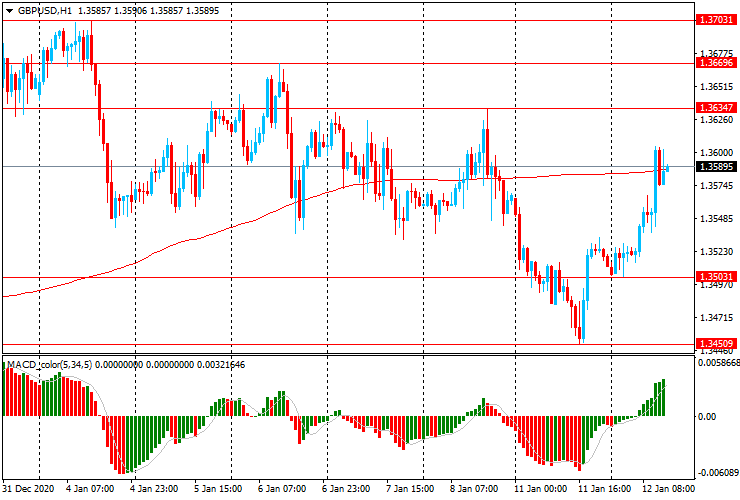This screenshot has width=740, height=500.
Task: Select the 1.36347 red price tag
Action: [717, 107]
